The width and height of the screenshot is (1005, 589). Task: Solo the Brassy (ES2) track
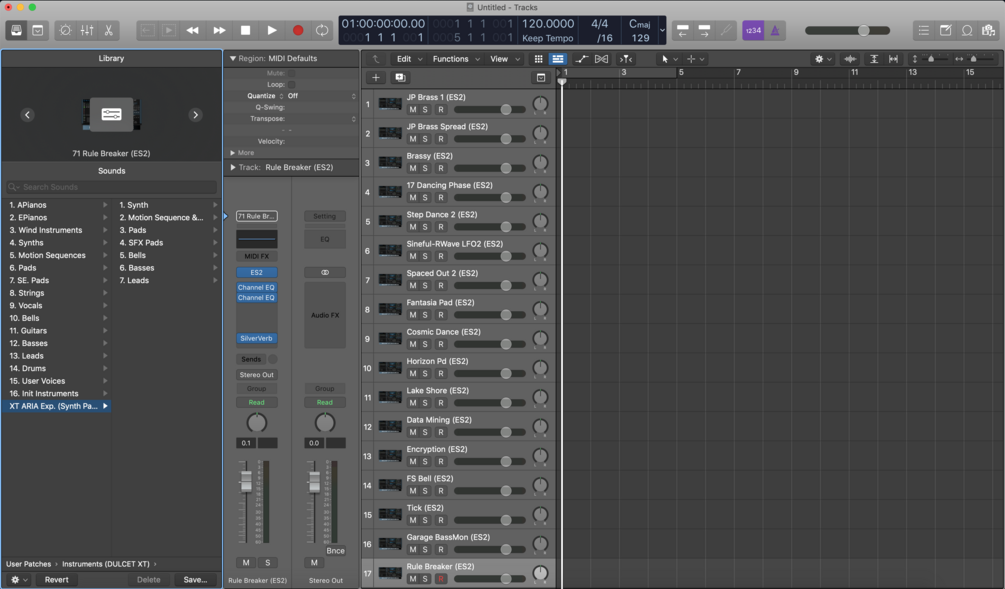[425, 169]
